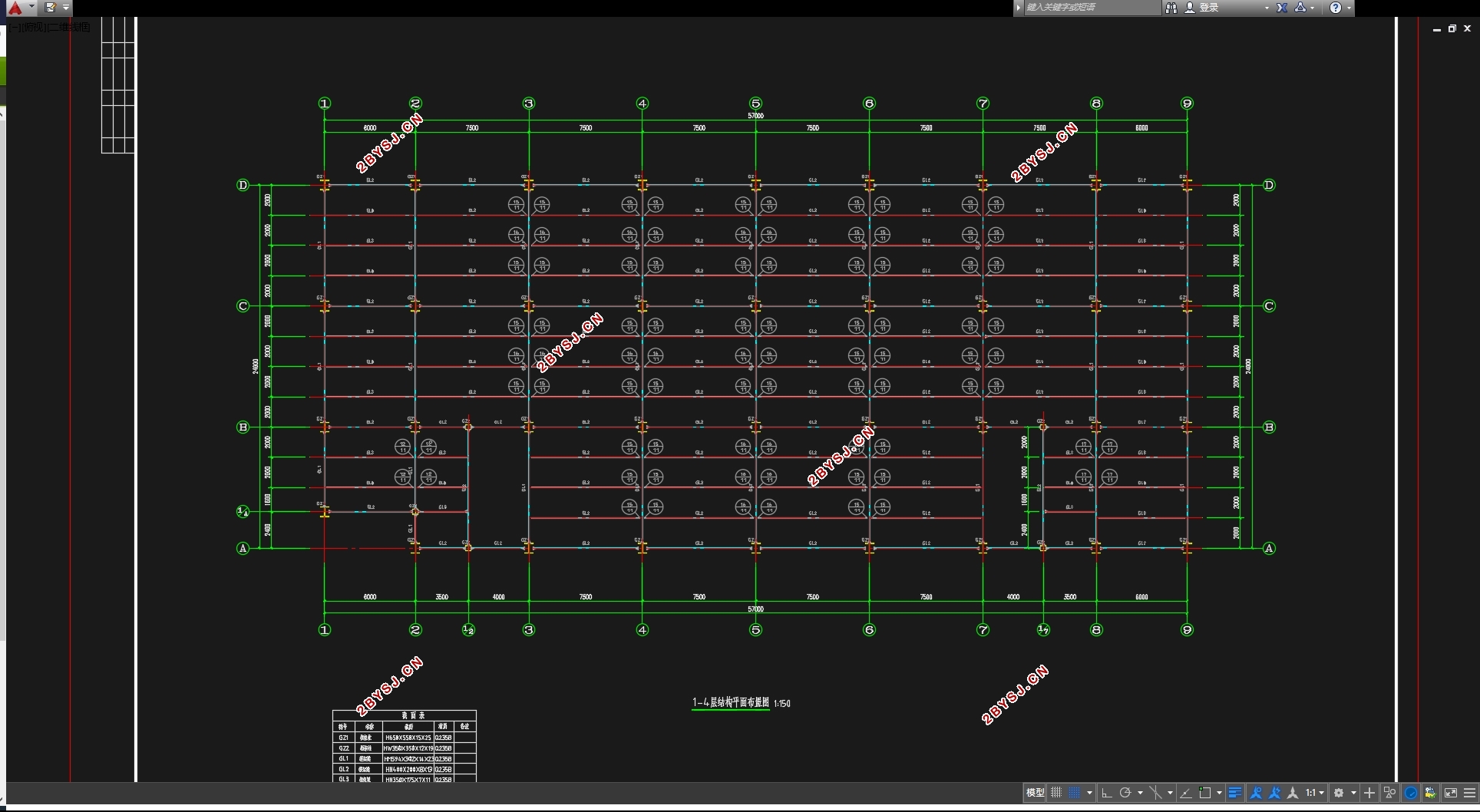Open Autodesk Exchange Apps X icon
The height and width of the screenshot is (812, 1480).
(x=1282, y=8)
